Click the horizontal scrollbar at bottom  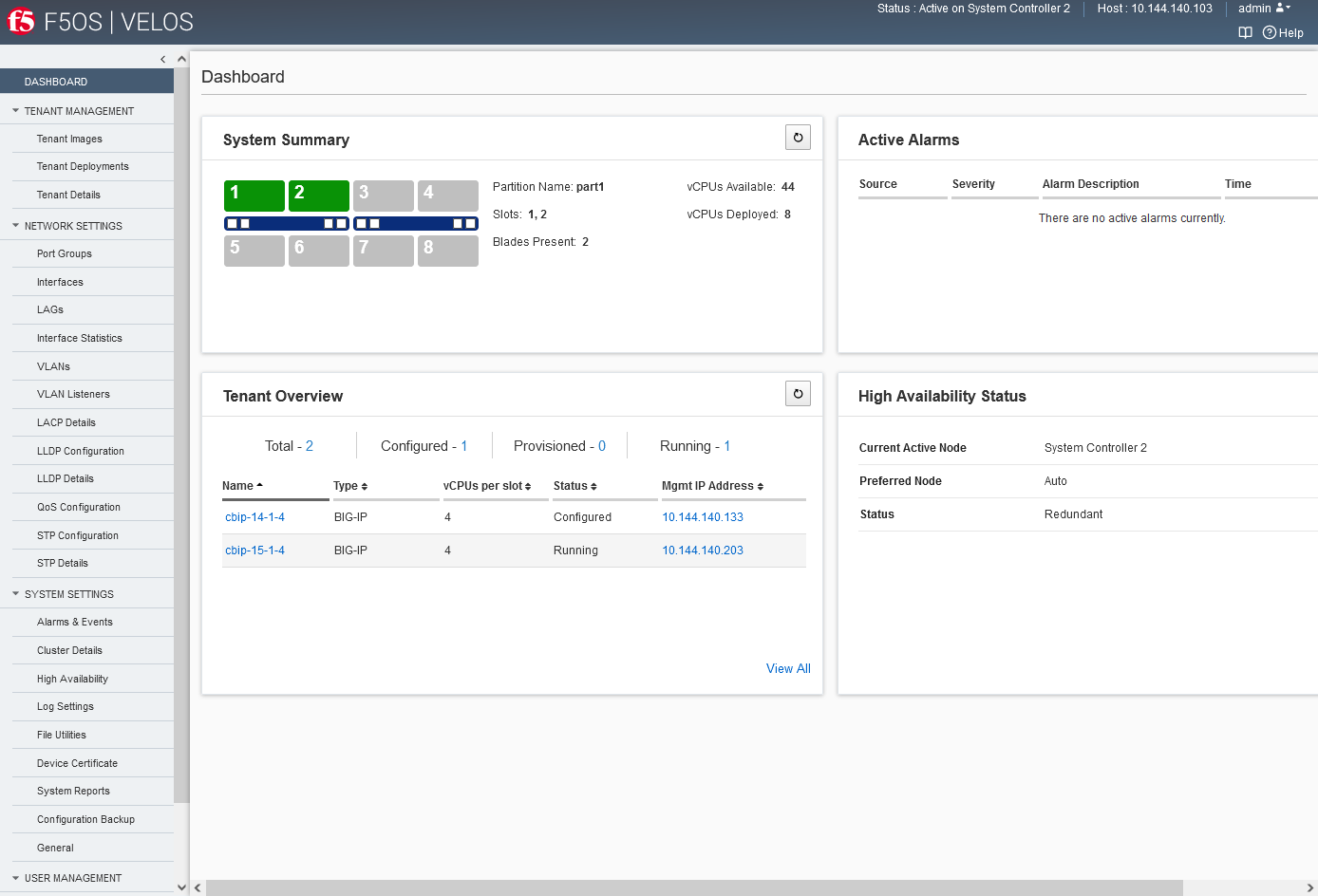pyautogui.click(x=694, y=887)
